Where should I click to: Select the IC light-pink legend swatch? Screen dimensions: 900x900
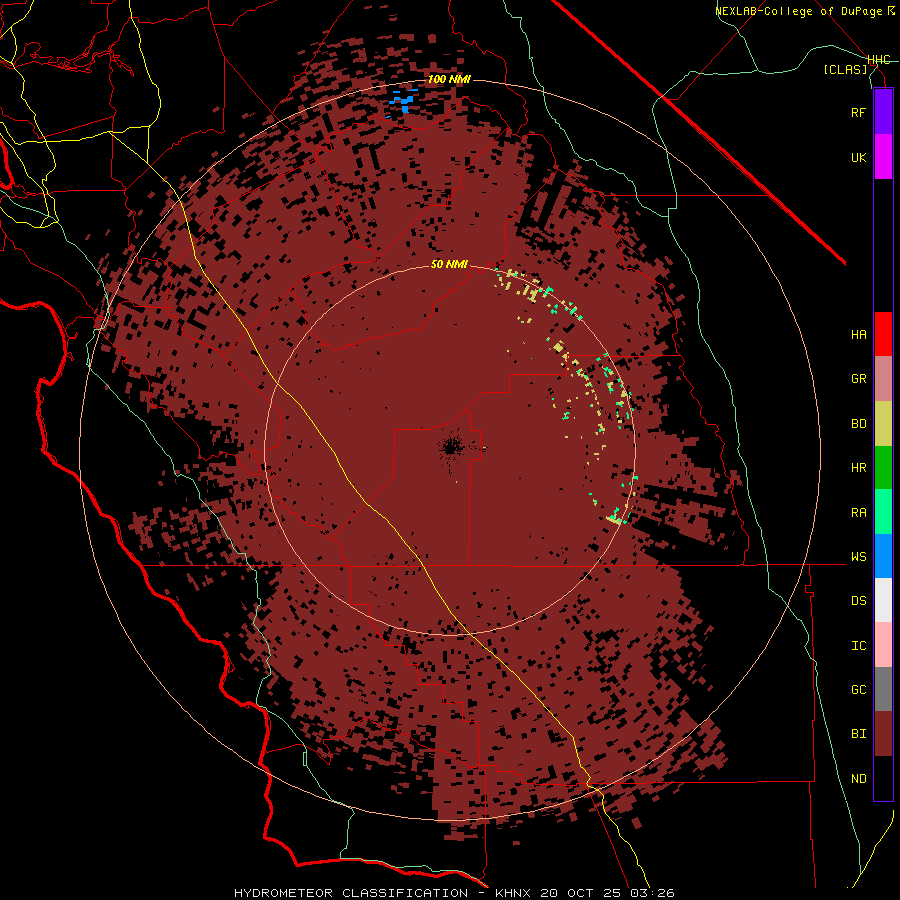(x=883, y=645)
